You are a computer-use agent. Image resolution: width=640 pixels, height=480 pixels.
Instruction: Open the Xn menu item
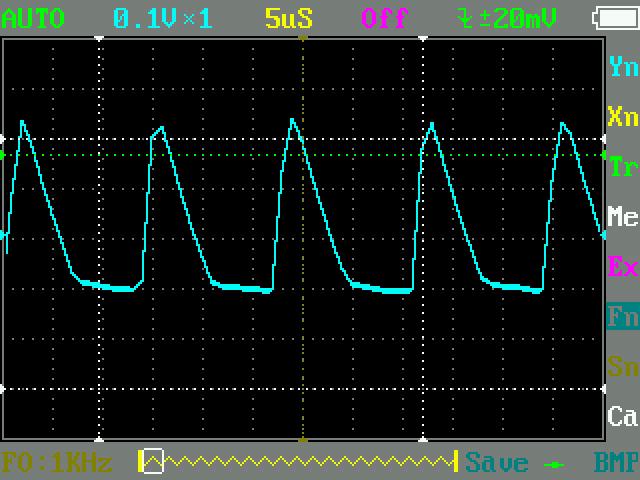(623, 116)
